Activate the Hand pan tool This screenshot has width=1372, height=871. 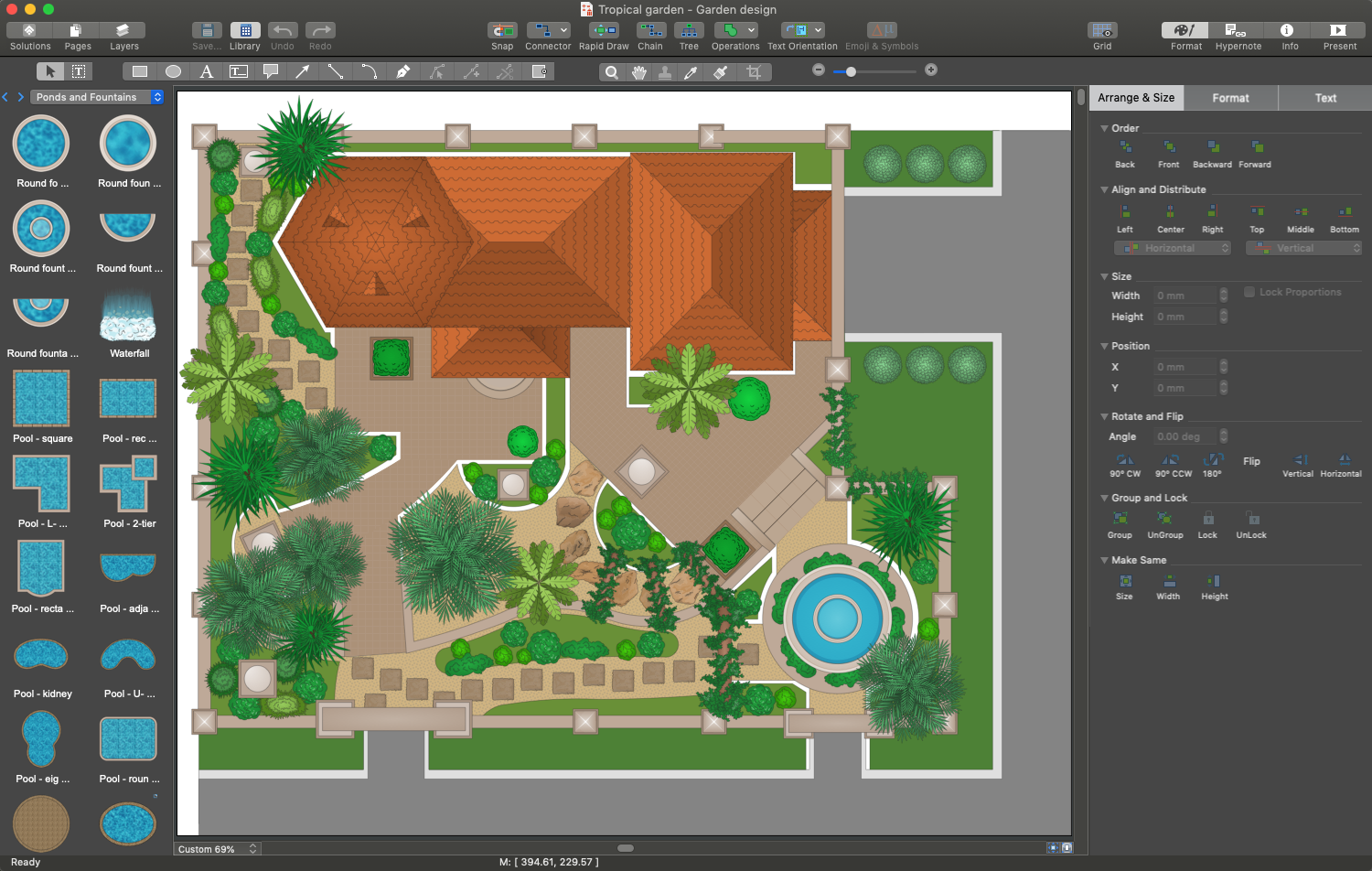click(638, 72)
